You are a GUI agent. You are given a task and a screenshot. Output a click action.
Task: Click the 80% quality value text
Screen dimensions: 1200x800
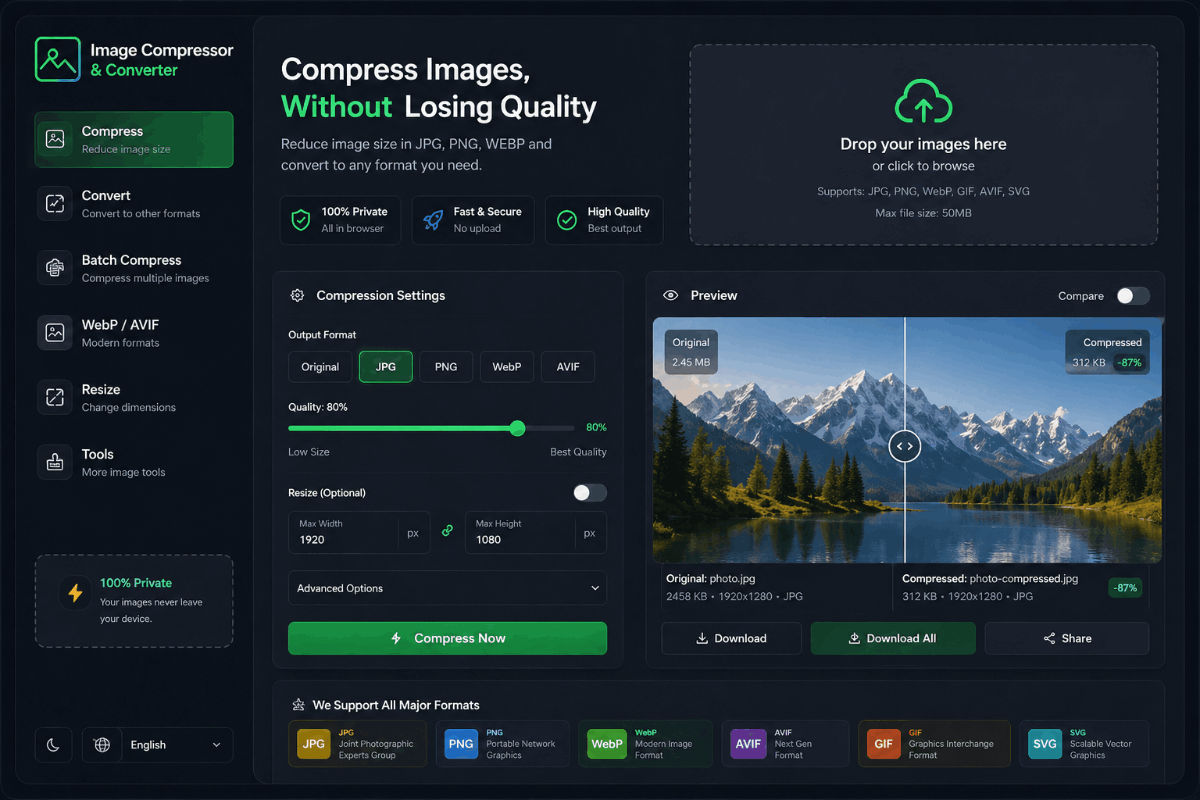(x=596, y=427)
